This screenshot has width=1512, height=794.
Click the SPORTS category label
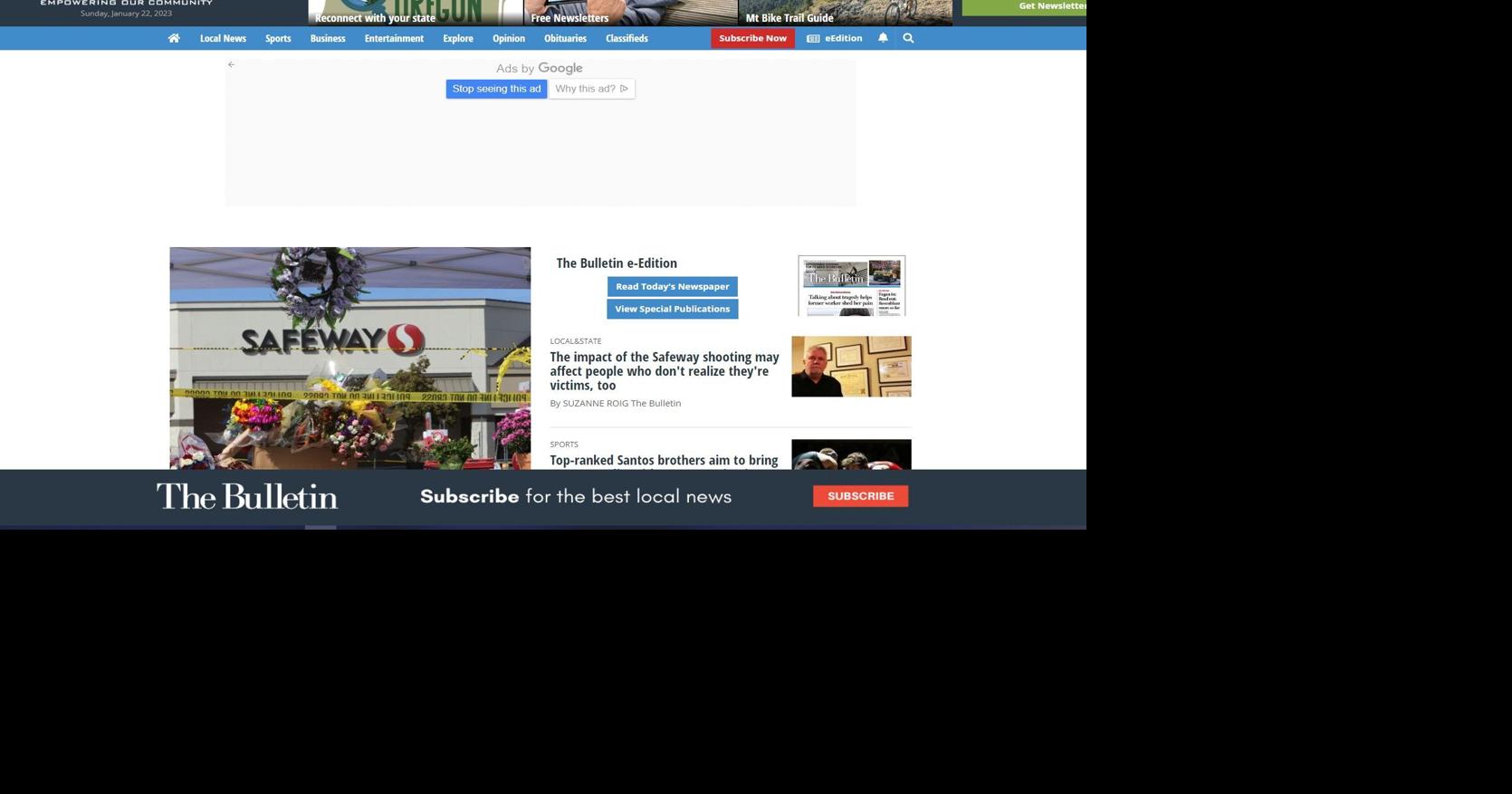click(564, 445)
